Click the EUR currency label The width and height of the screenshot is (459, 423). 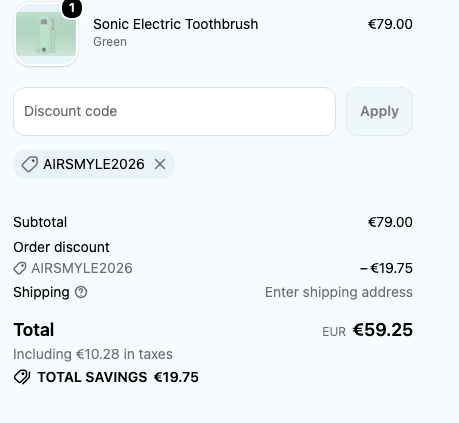pyautogui.click(x=334, y=332)
